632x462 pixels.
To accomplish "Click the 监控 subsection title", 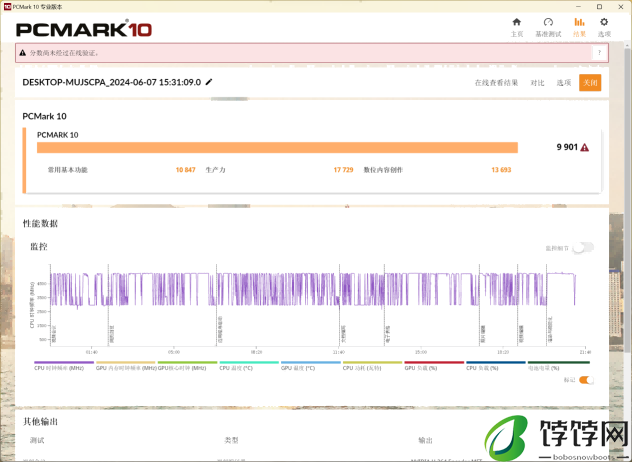I will pyautogui.click(x=39, y=247).
